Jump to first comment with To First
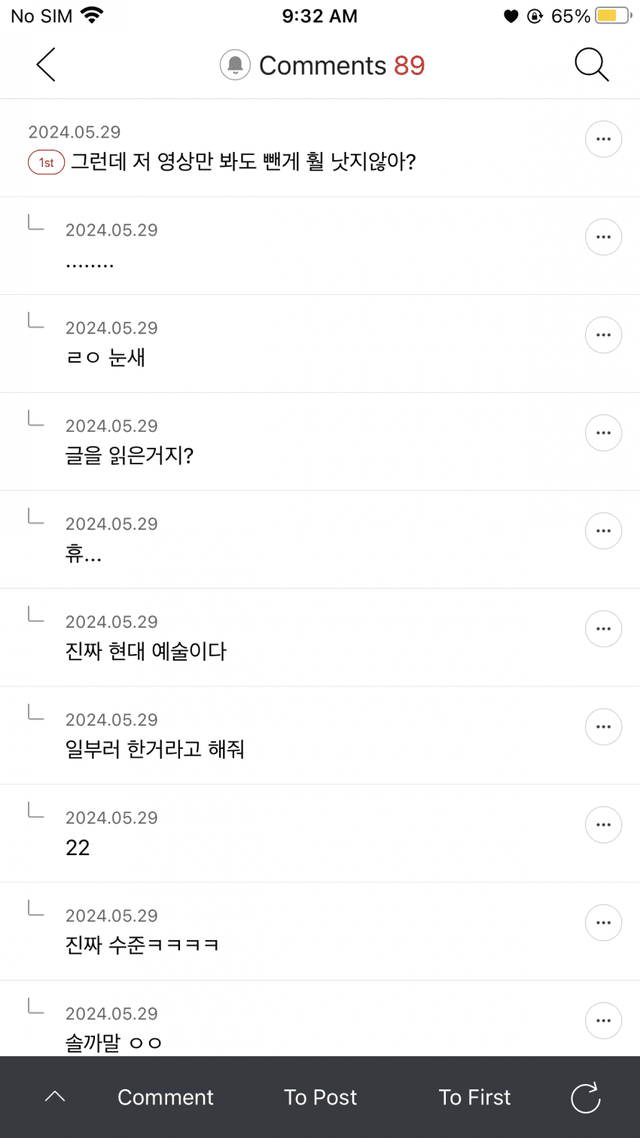The width and height of the screenshot is (640, 1138). 474,1097
